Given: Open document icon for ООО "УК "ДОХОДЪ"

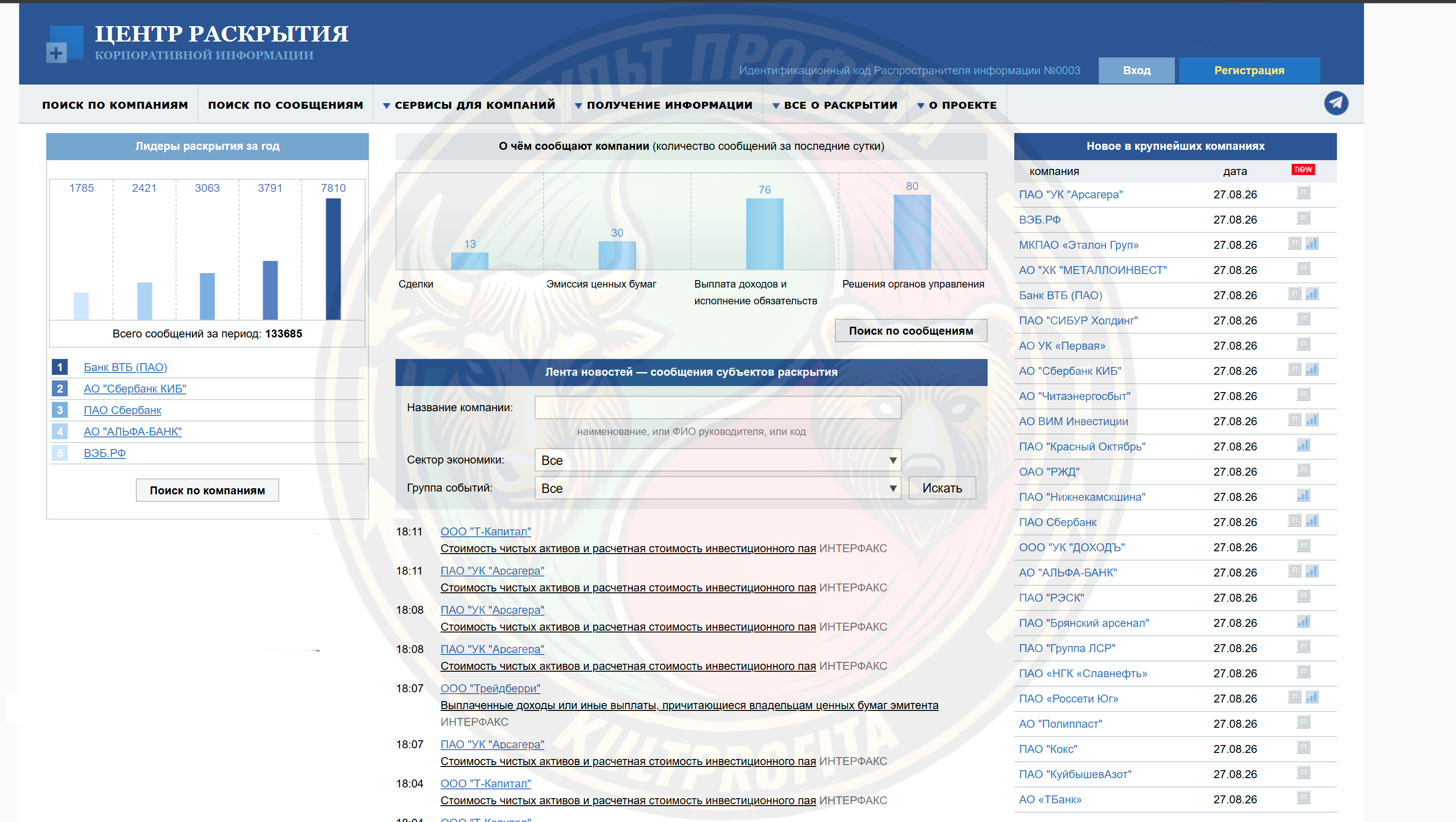Looking at the screenshot, I should 1303,546.
